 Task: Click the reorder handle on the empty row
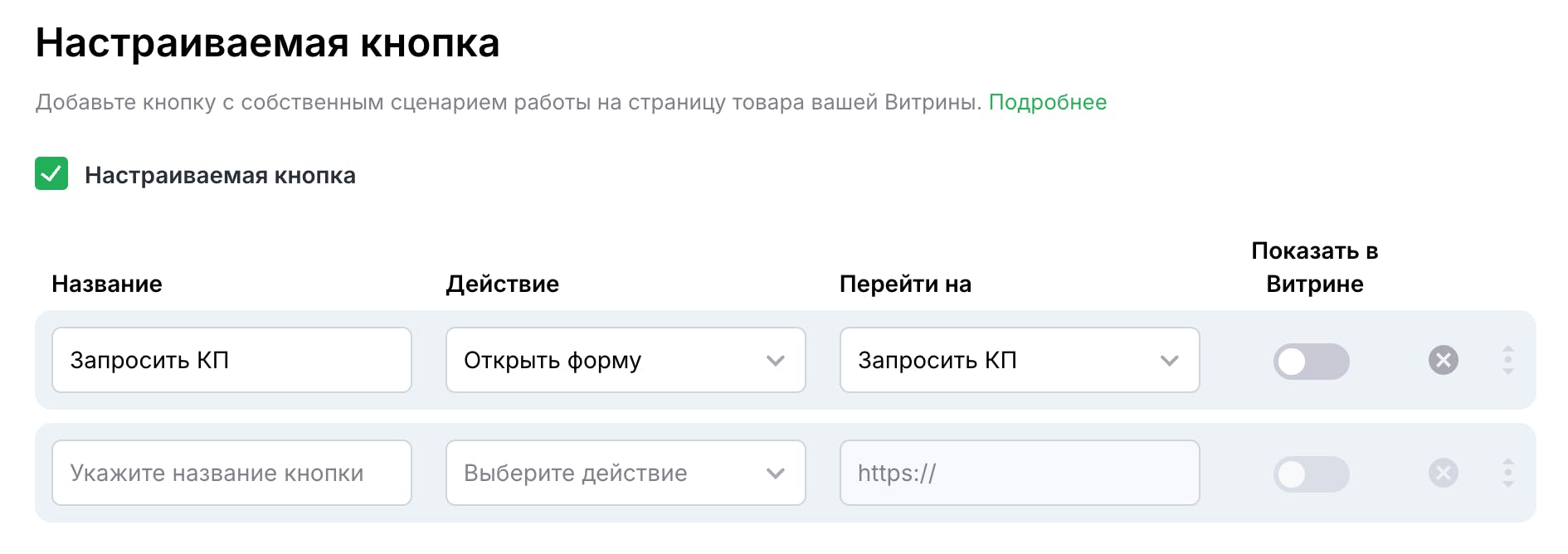(x=1507, y=473)
